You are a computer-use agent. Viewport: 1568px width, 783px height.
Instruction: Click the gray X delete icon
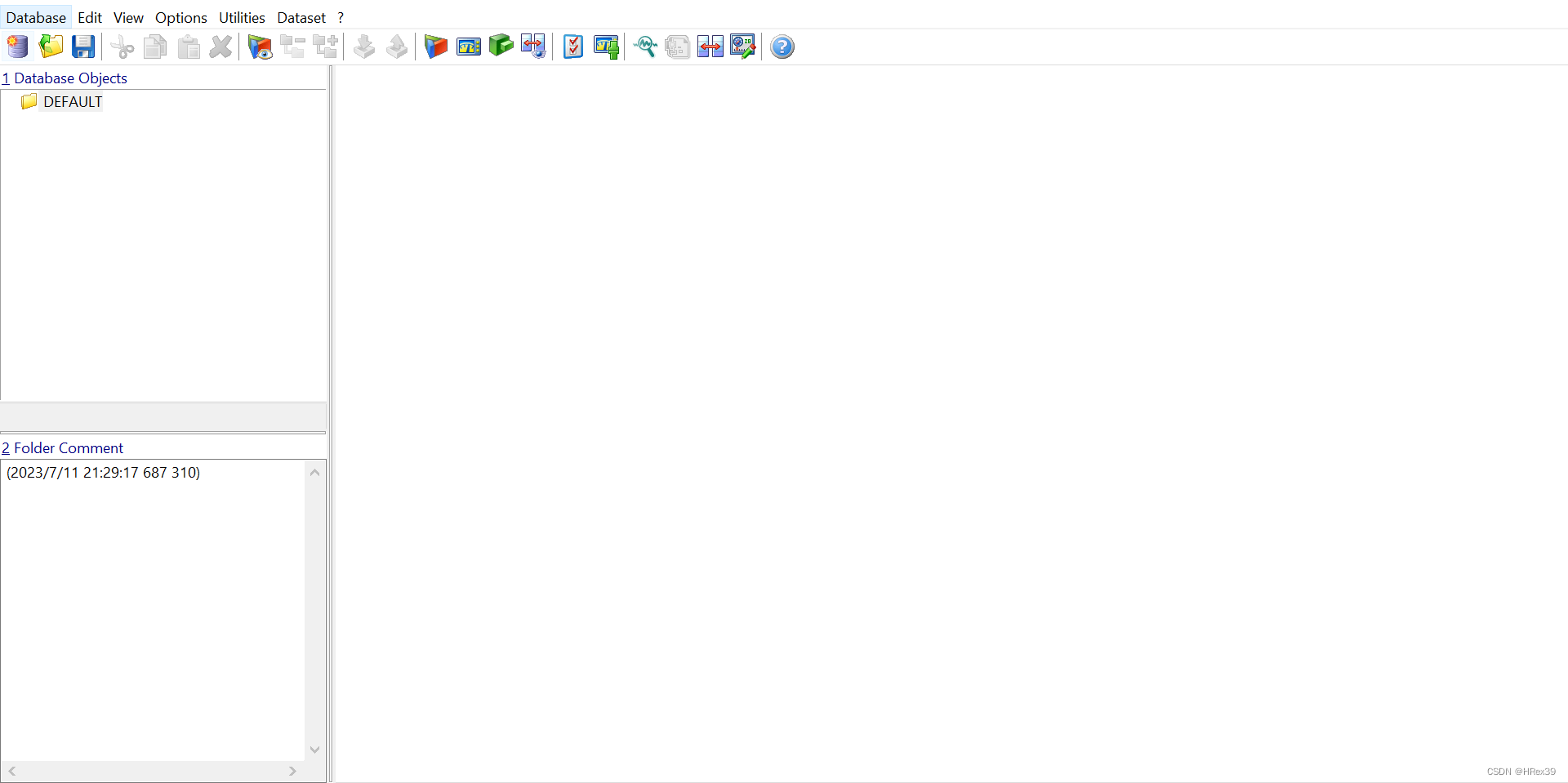pyautogui.click(x=220, y=47)
